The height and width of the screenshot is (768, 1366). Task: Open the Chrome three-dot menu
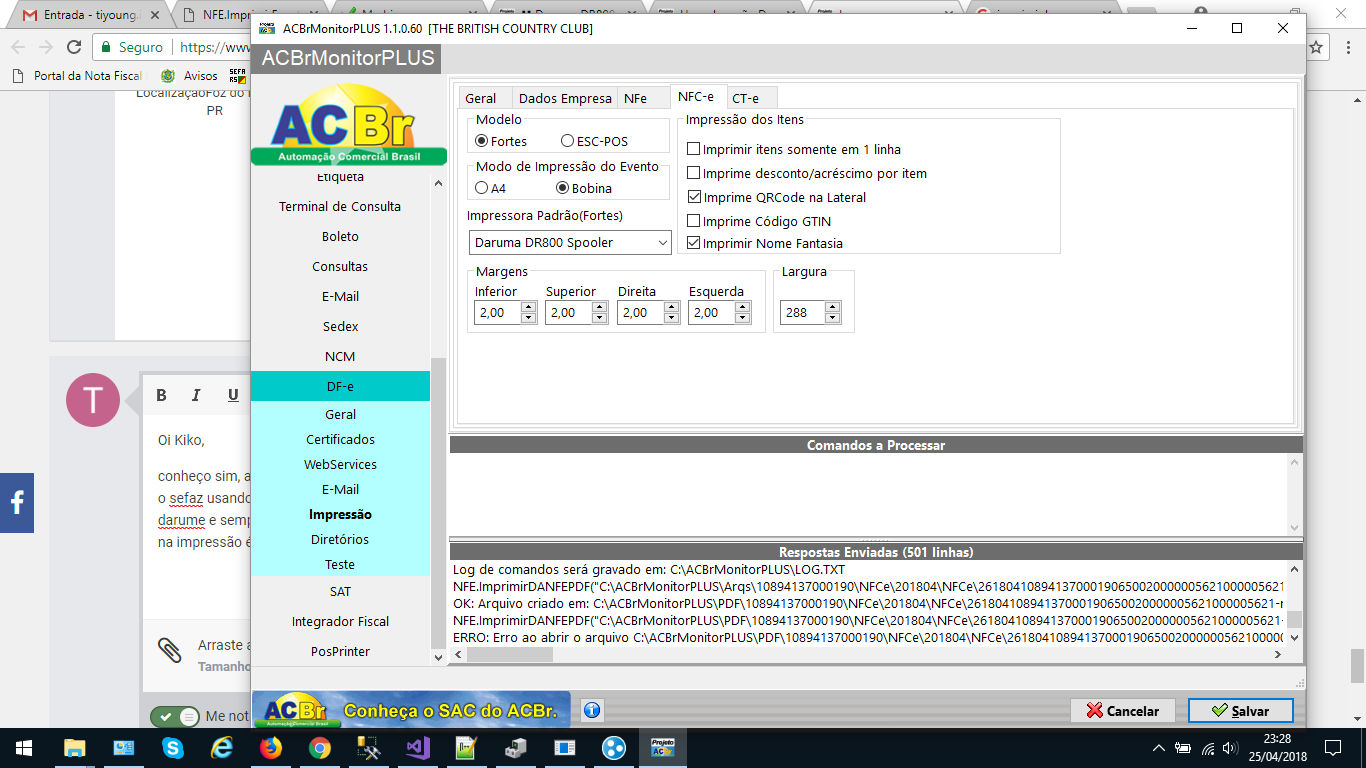[x=1346, y=47]
